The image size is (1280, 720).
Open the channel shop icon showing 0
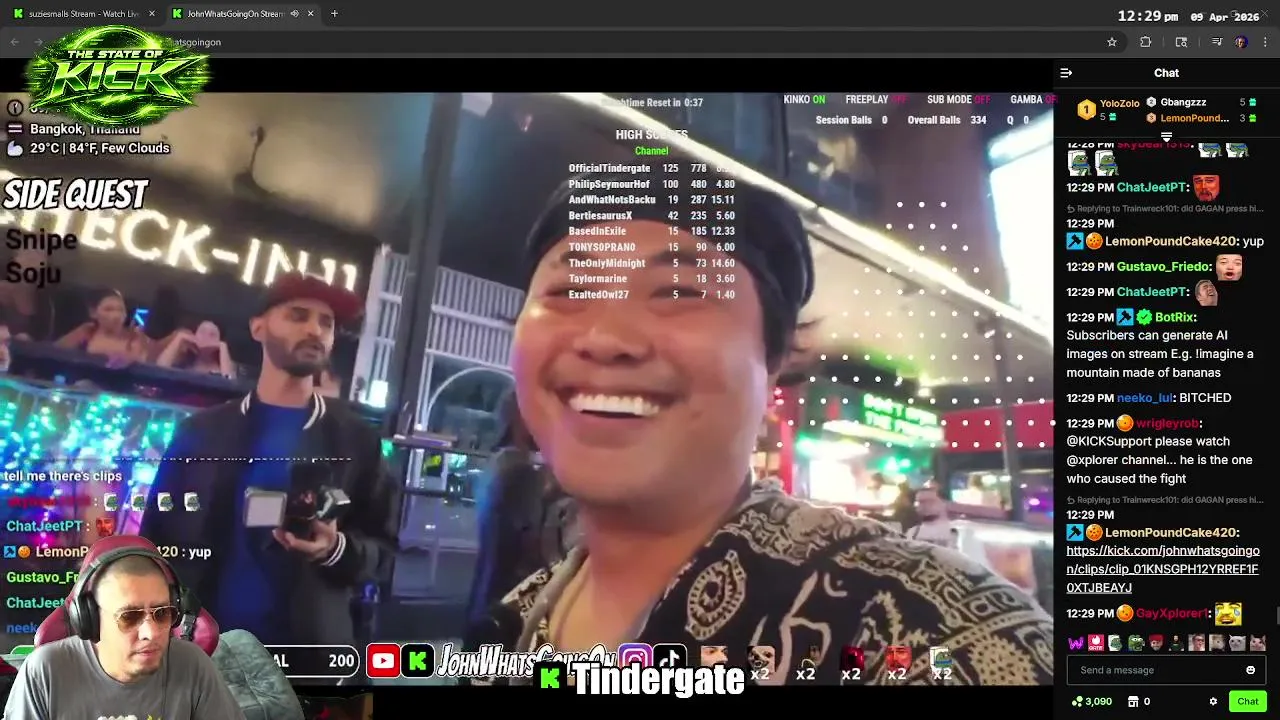point(1139,702)
